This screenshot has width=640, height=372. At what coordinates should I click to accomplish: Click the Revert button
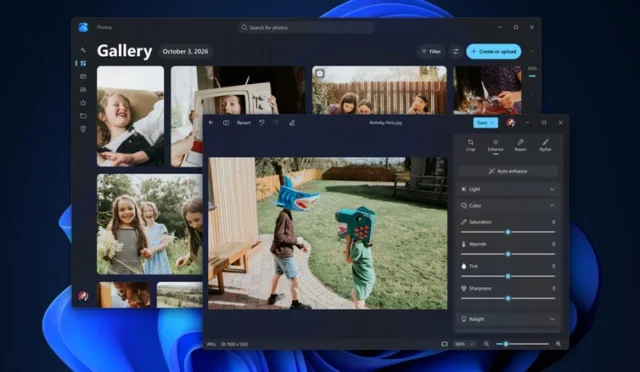coord(244,123)
